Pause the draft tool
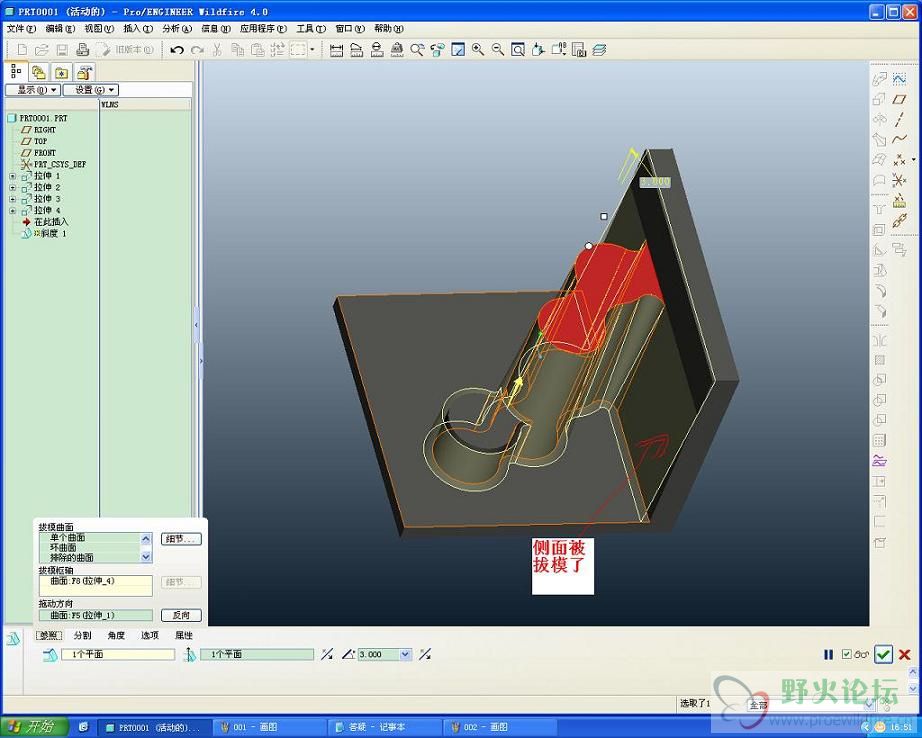This screenshot has width=922, height=738. tap(829, 654)
